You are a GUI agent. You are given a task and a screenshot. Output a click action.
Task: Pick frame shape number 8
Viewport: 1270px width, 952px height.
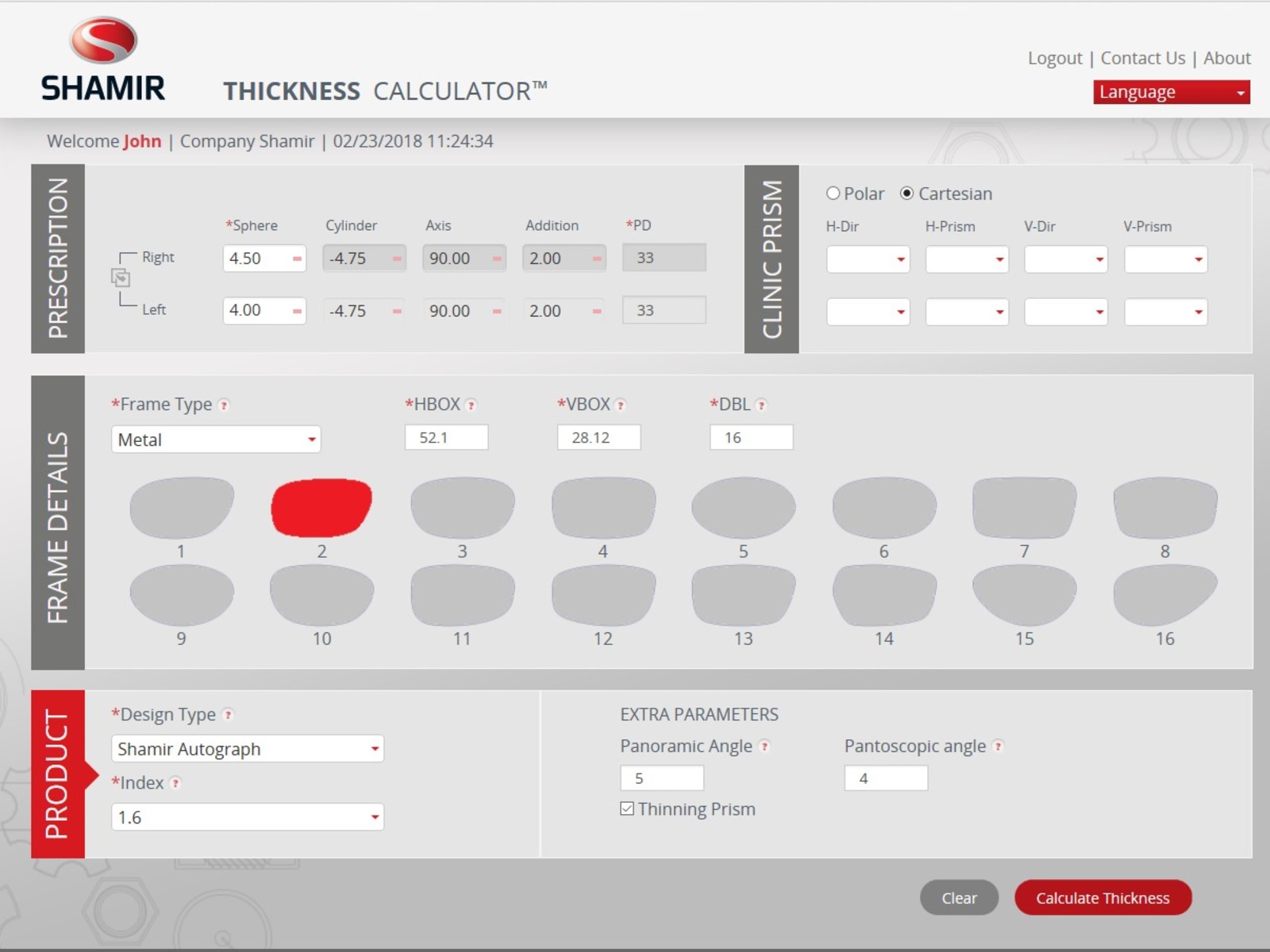1164,508
